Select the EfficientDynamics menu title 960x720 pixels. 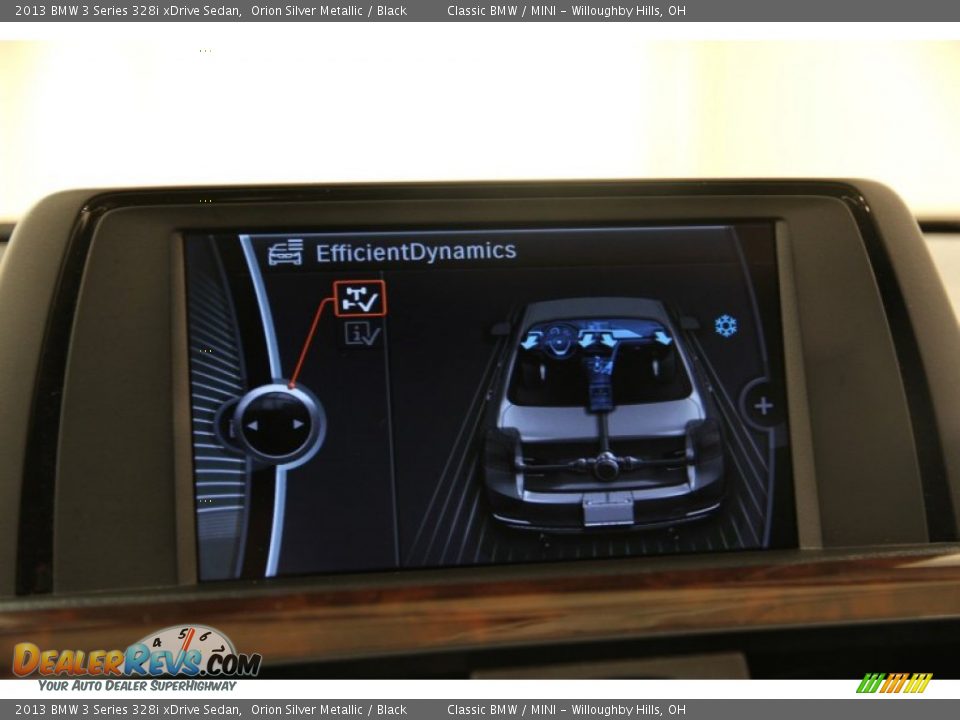[x=416, y=251]
